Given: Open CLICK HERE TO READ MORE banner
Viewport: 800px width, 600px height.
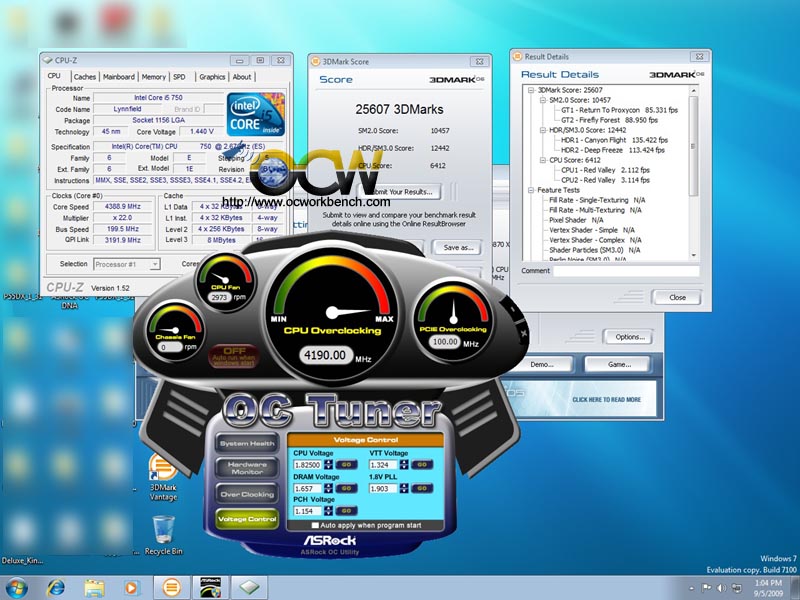Looking at the screenshot, I should (x=606, y=399).
